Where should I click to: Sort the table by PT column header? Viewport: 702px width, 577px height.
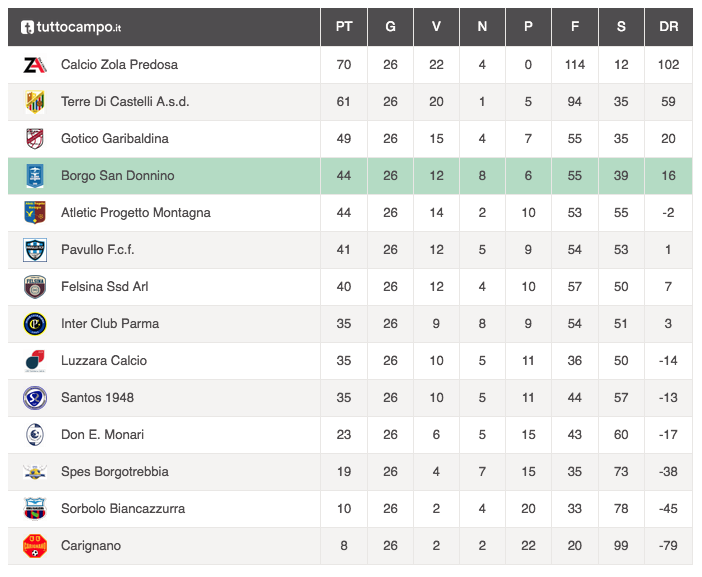click(344, 27)
